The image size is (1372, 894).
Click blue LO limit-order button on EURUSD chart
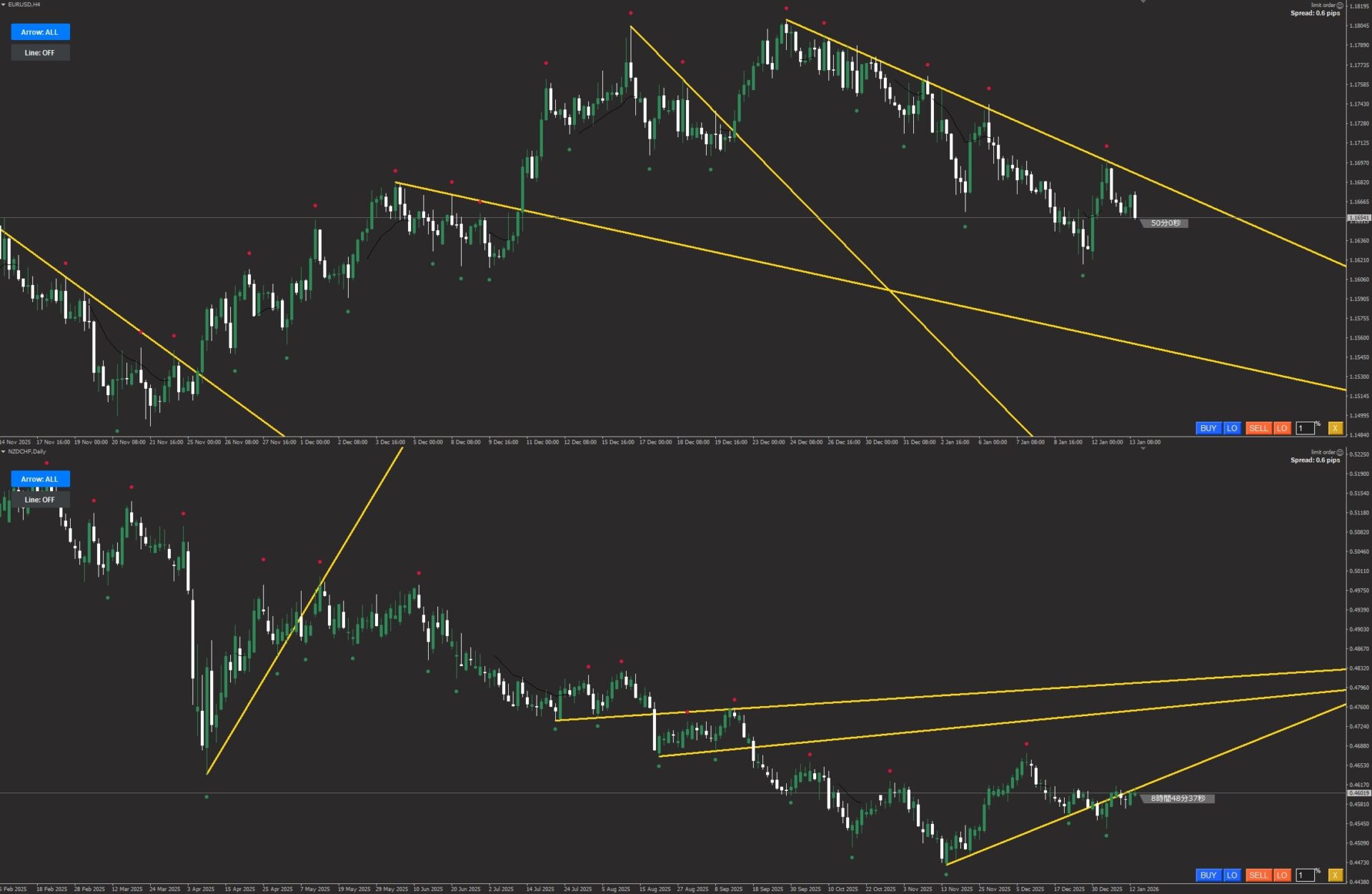coord(1231,428)
